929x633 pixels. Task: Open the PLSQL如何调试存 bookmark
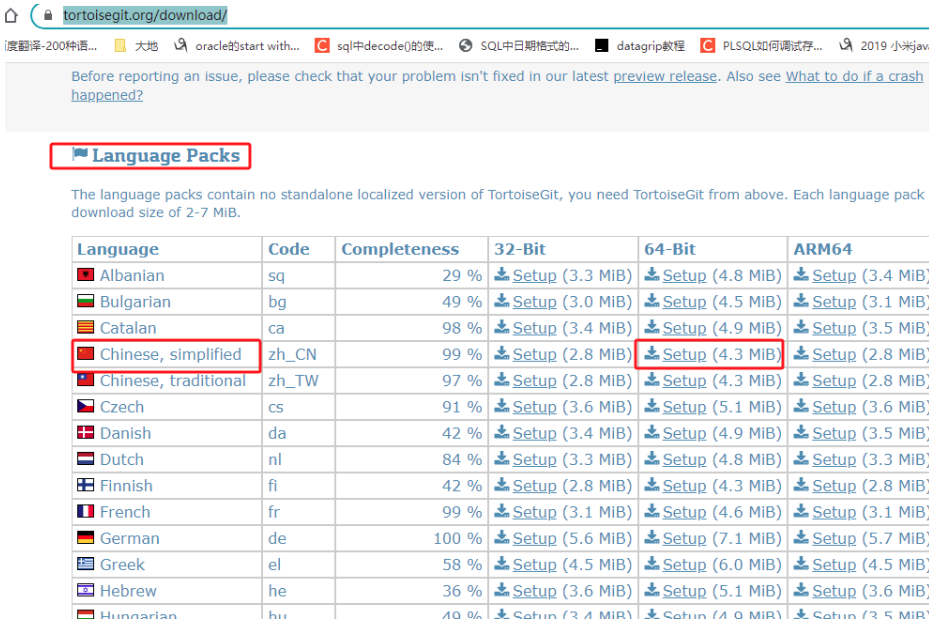(761, 46)
